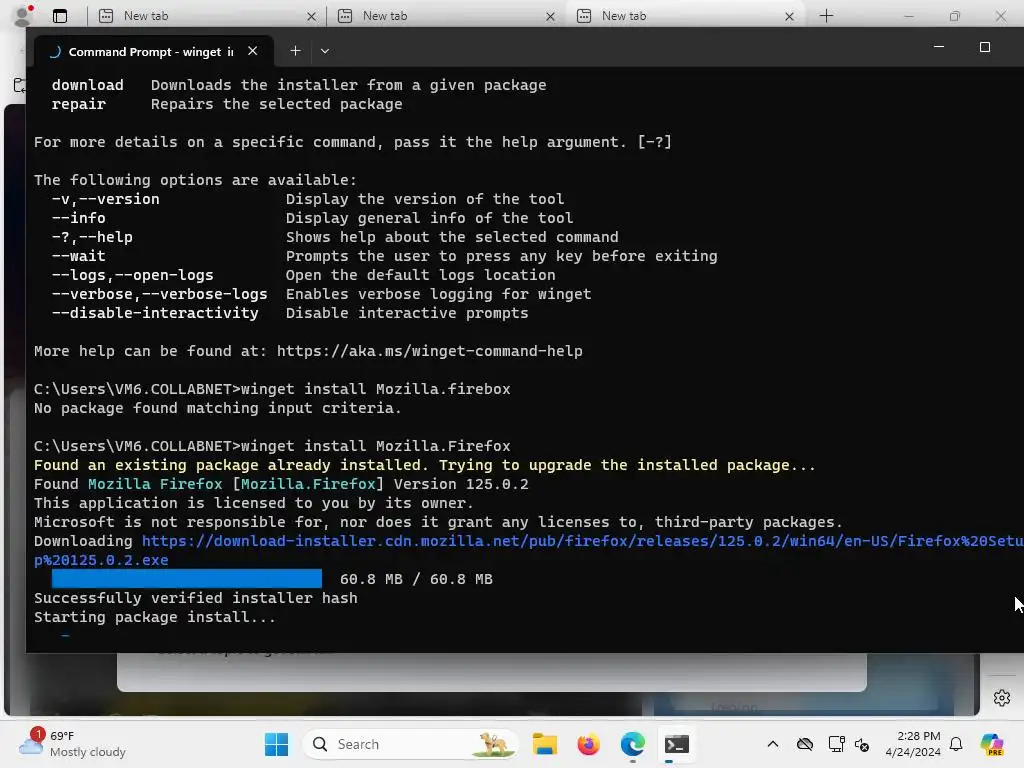
Task: Click the 'Starting package install...' line
Action: point(155,617)
